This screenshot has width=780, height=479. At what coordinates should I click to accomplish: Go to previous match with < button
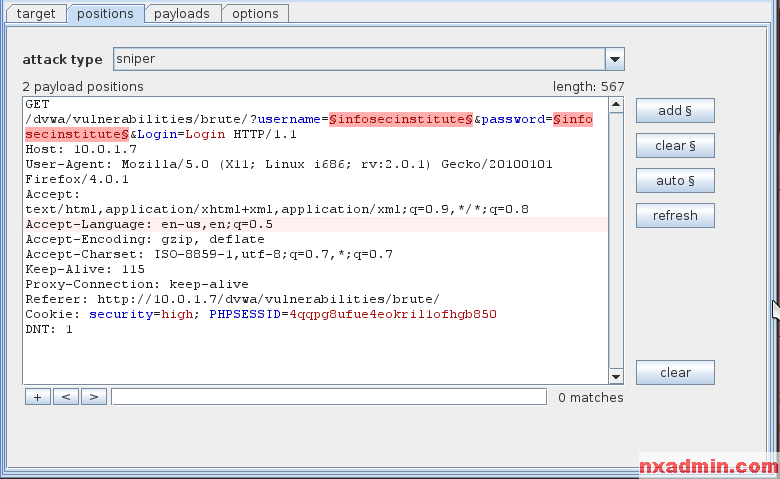(66, 397)
